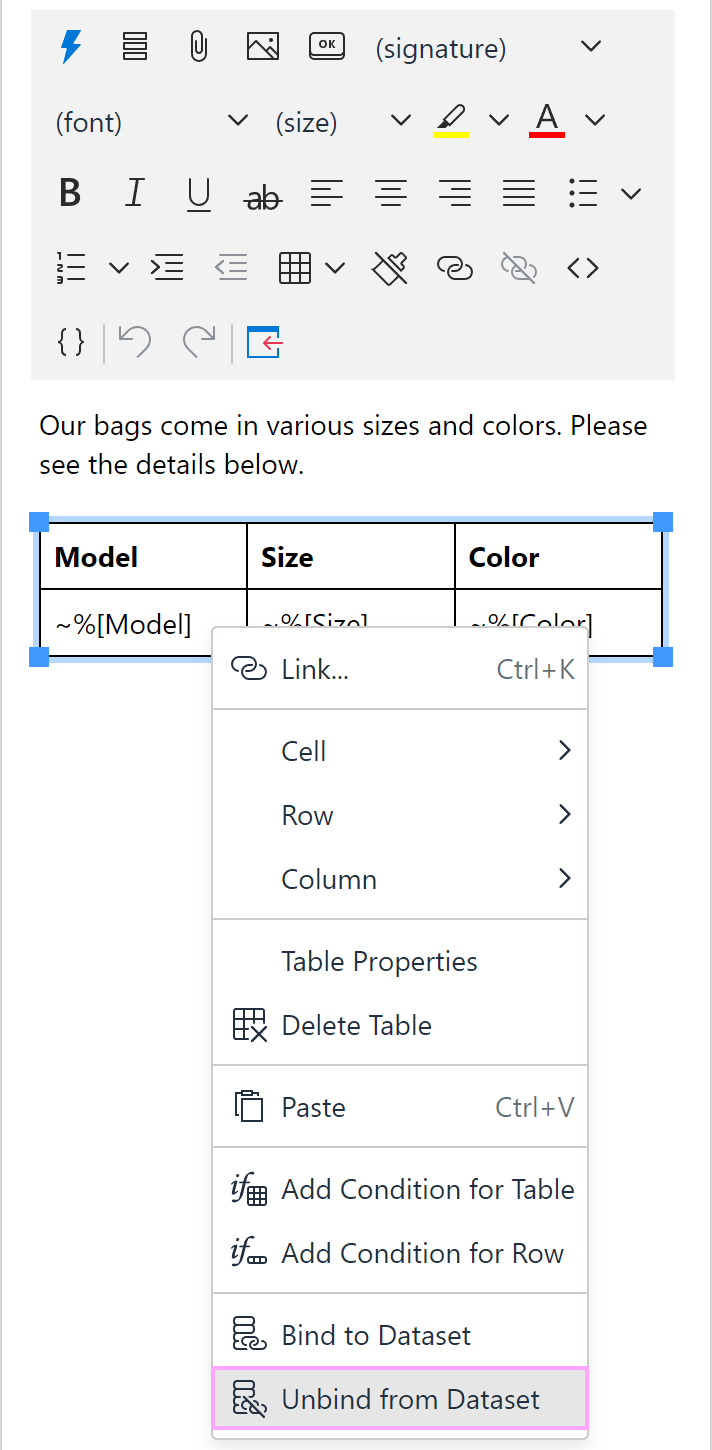This screenshot has height=1450, width=712.
Task: Click the undo arrow icon
Action: pos(134,342)
